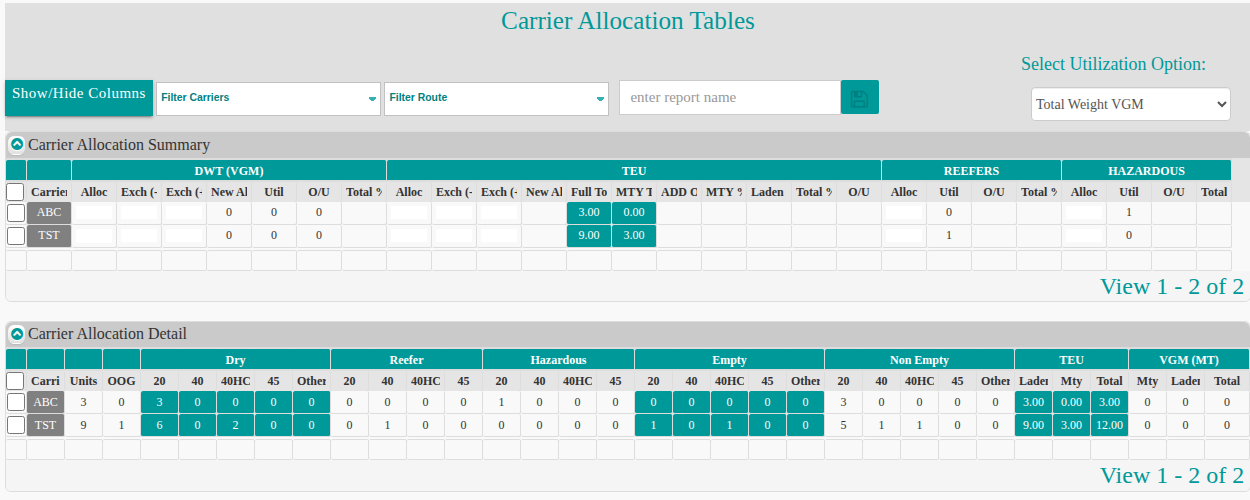
Task: Check the ABC row checkbox in Summary table
Action: pyautogui.click(x=15, y=213)
